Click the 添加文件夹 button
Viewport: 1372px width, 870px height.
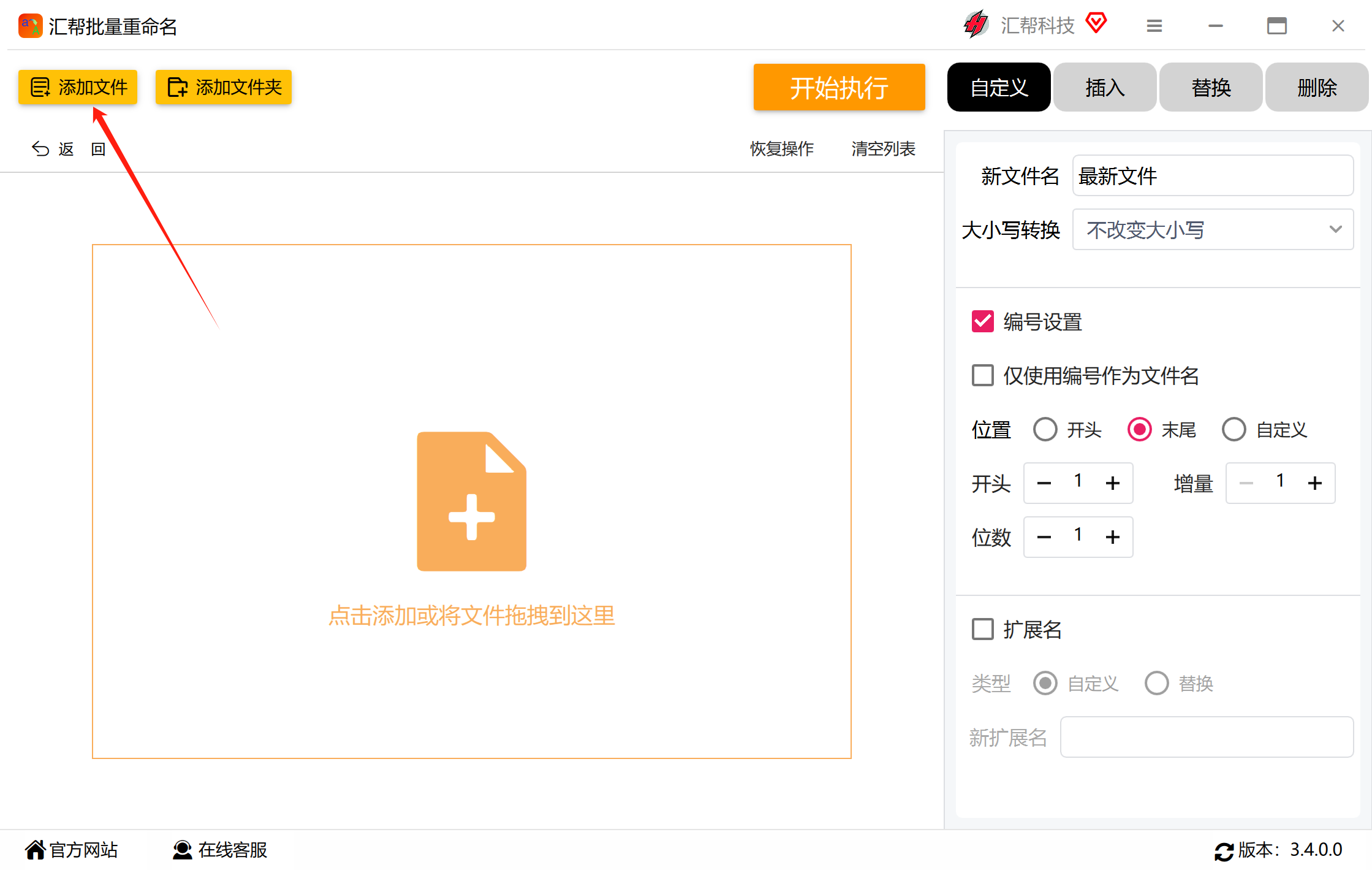pos(224,87)
